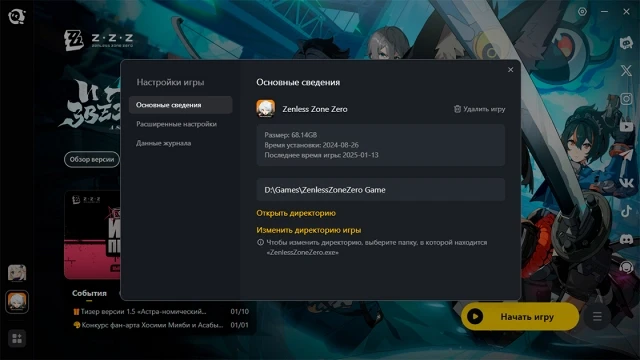Image resolution: width=640 pixels, height=360 pixels.
Task: Select the События news tab
Action: click(x=89, y=293)
